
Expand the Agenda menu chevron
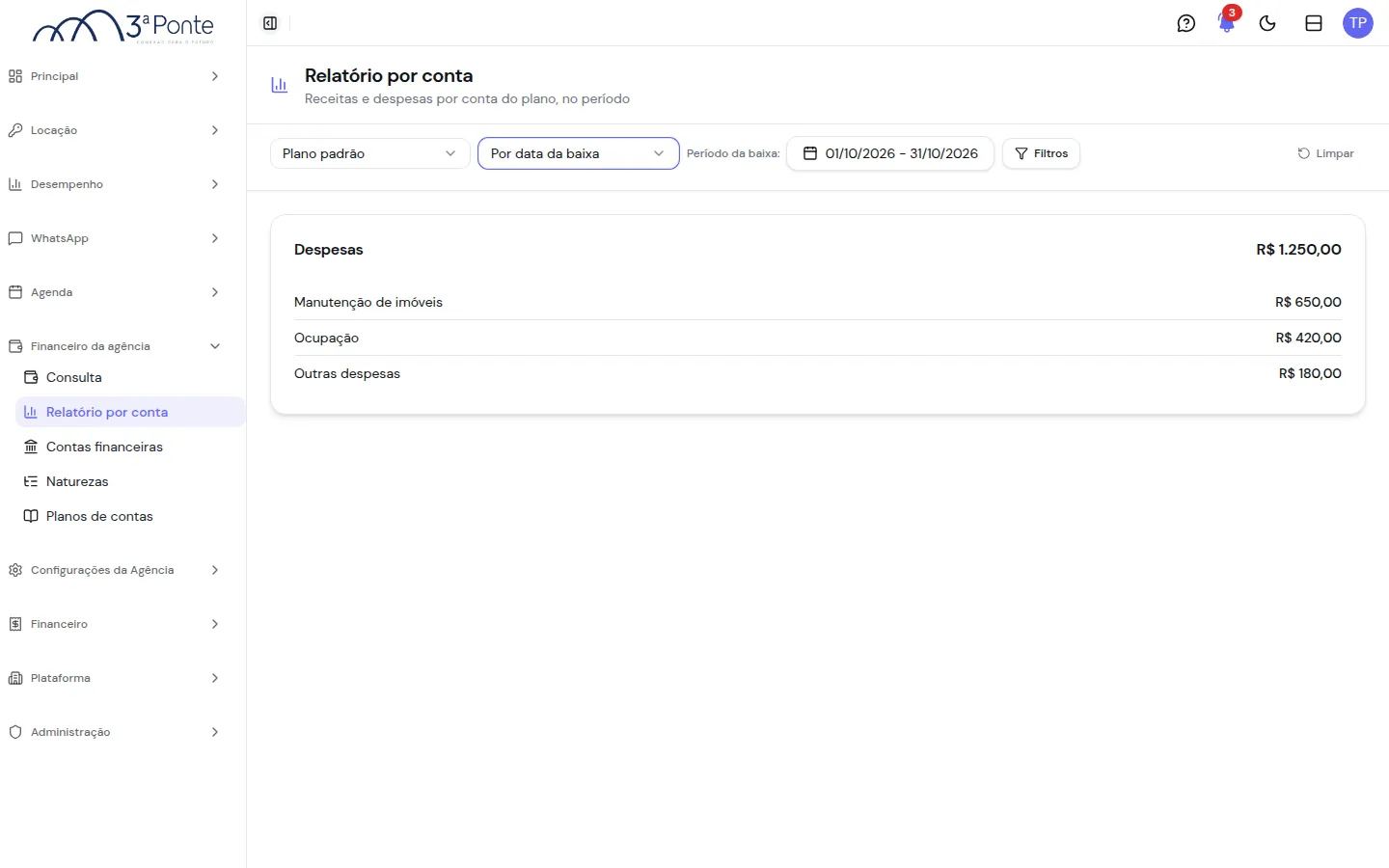click(215, 292)
